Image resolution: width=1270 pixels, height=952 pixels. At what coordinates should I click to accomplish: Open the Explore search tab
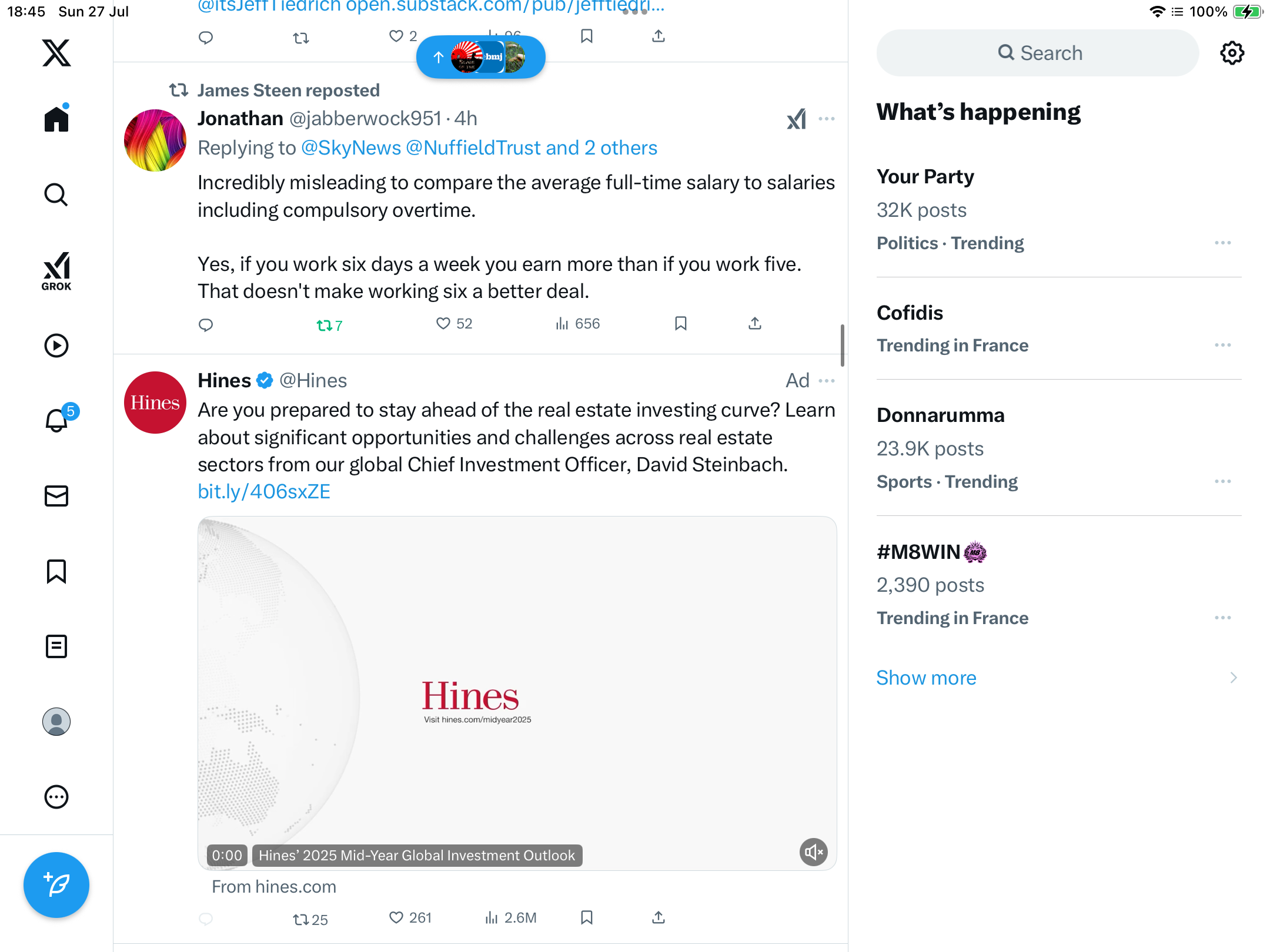(56, 195)
